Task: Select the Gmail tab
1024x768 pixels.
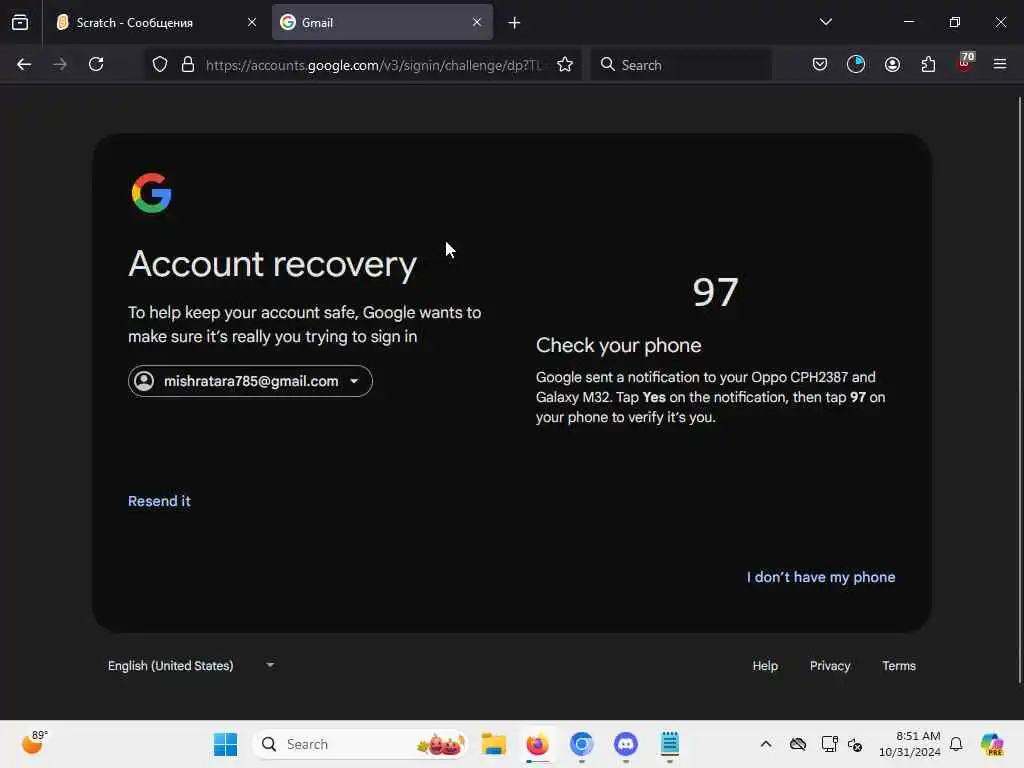Action: click(382, 22)
